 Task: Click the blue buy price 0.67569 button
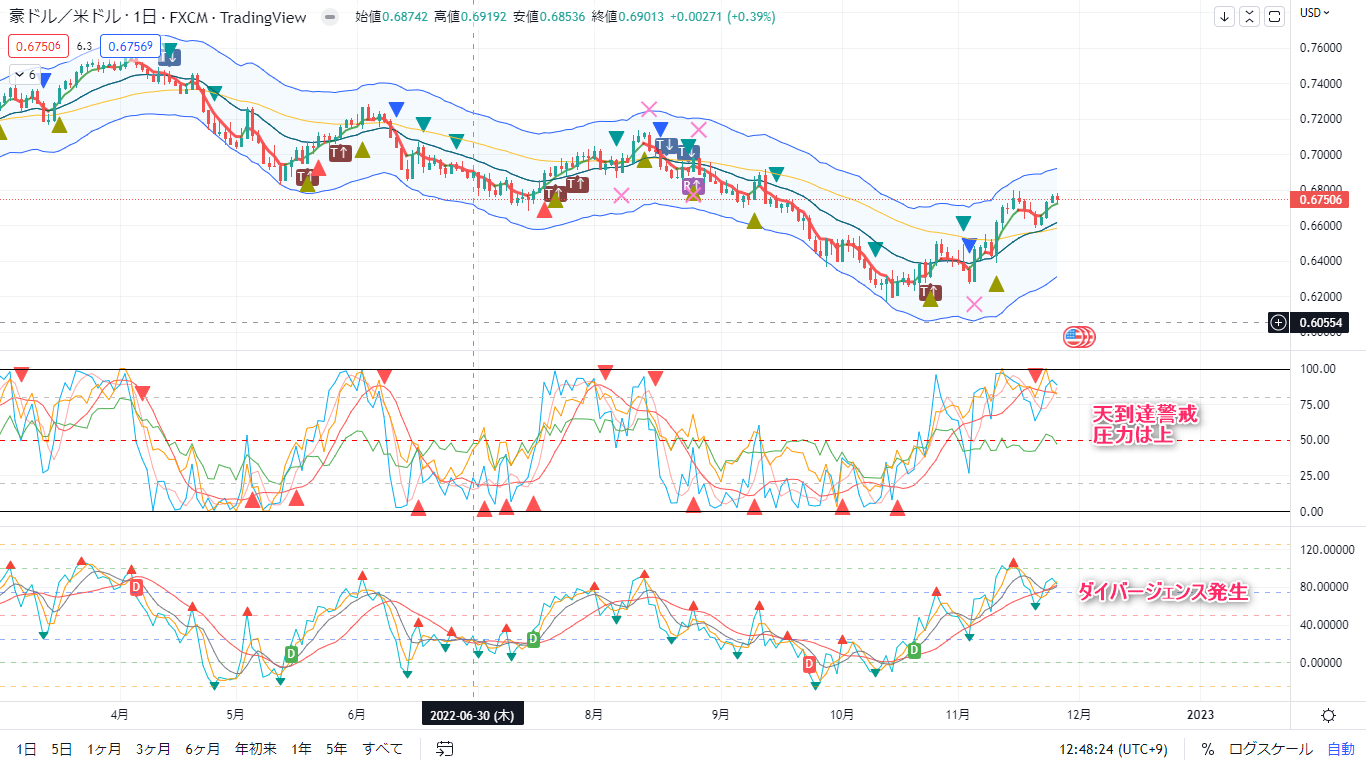point(131,45)
